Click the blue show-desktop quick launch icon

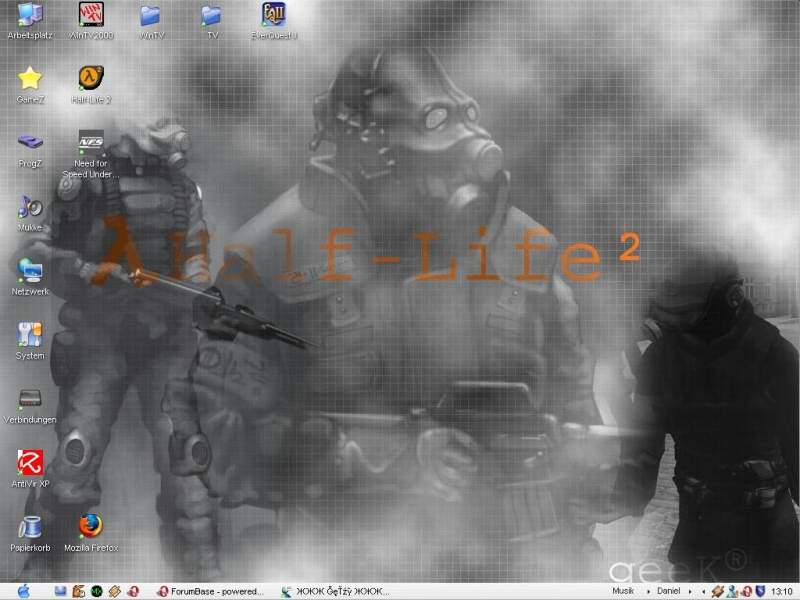(60, 591)
